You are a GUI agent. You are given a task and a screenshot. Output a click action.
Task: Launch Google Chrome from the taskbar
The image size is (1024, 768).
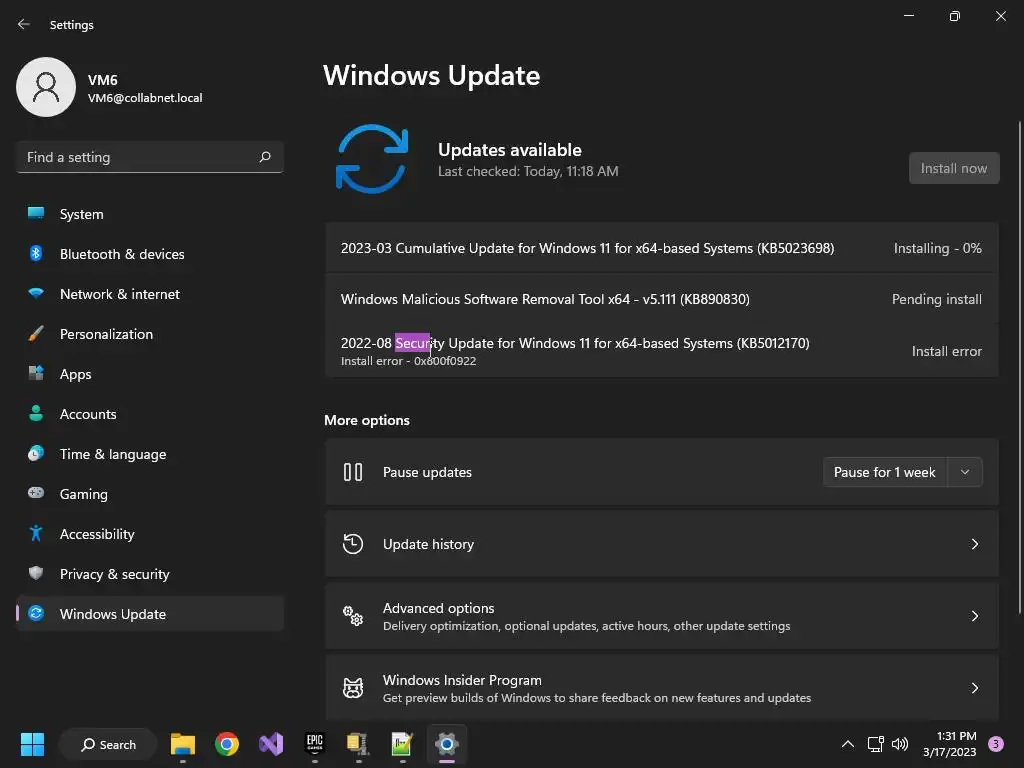[227, 744]
